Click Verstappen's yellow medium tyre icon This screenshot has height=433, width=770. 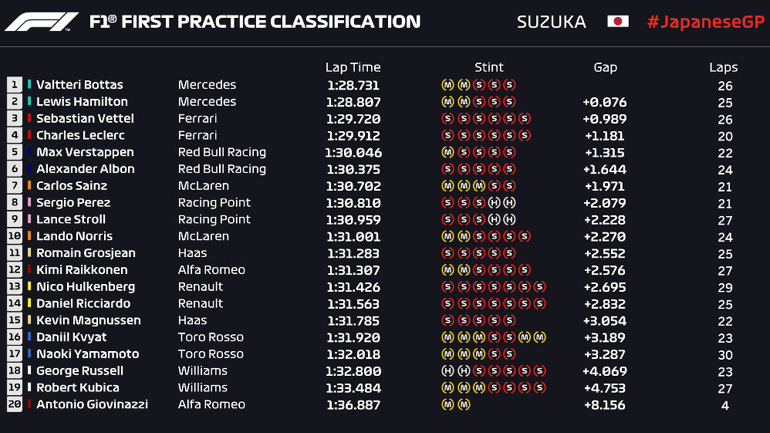point(447,152)
